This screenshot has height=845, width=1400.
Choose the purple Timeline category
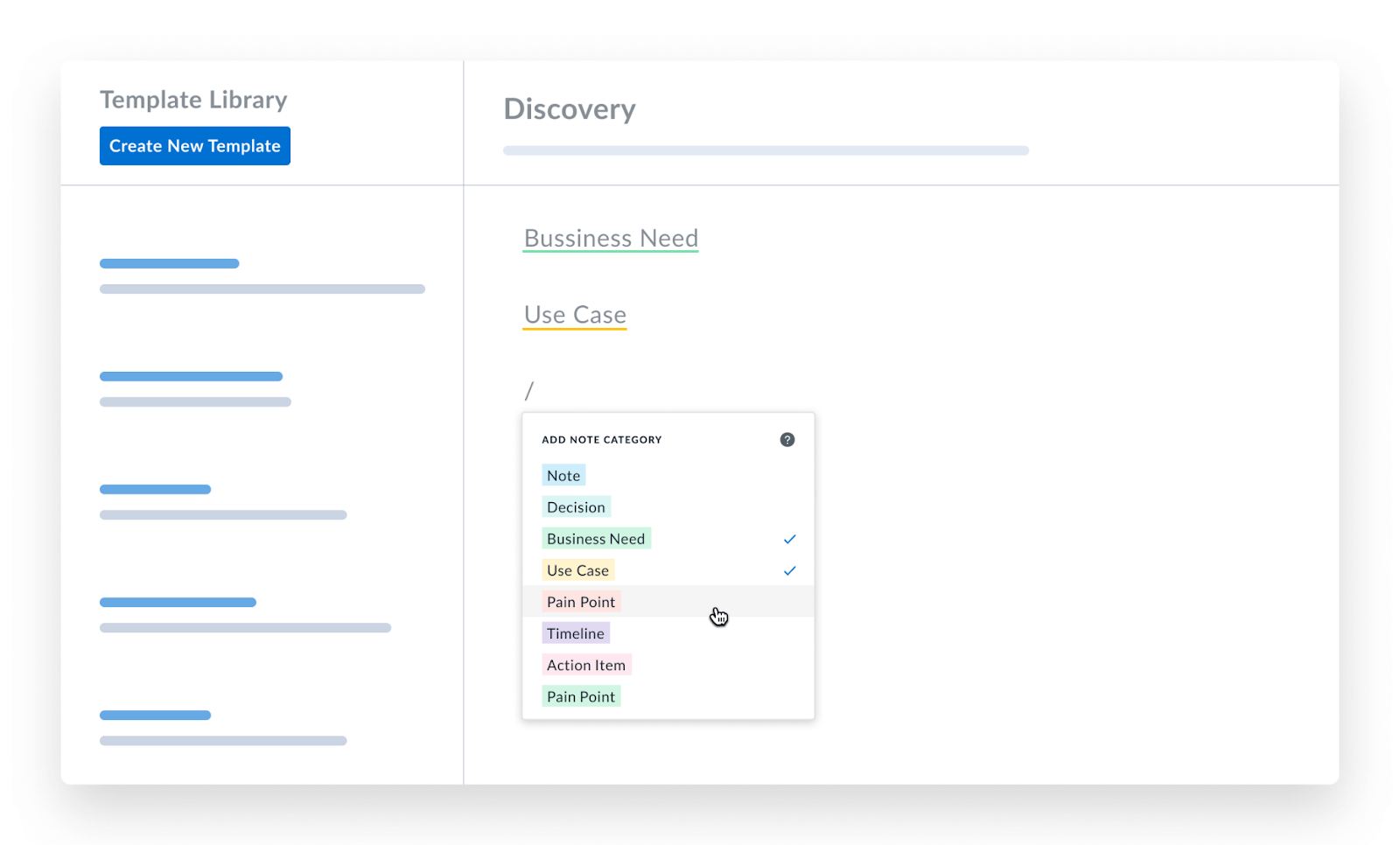(576, 633)
